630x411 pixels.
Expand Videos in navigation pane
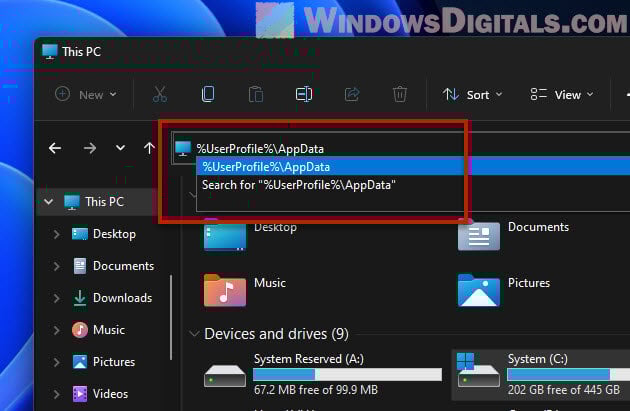coord(57,394)
